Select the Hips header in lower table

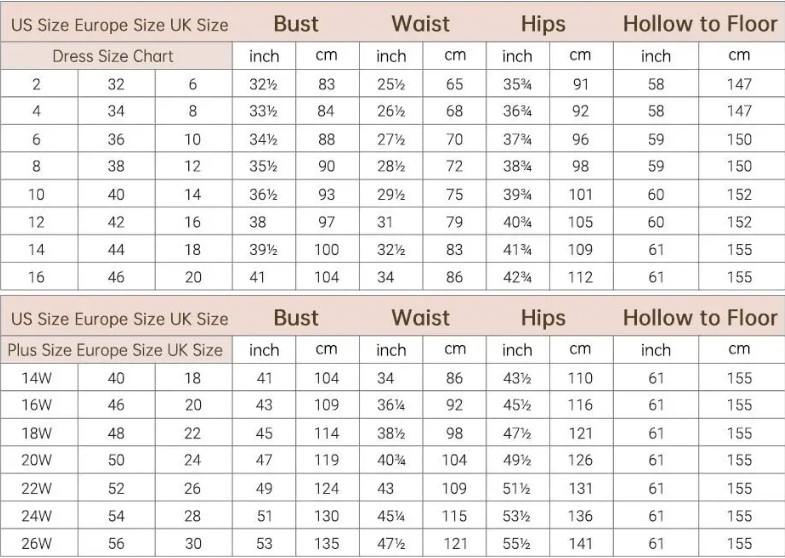click(543, 318)
